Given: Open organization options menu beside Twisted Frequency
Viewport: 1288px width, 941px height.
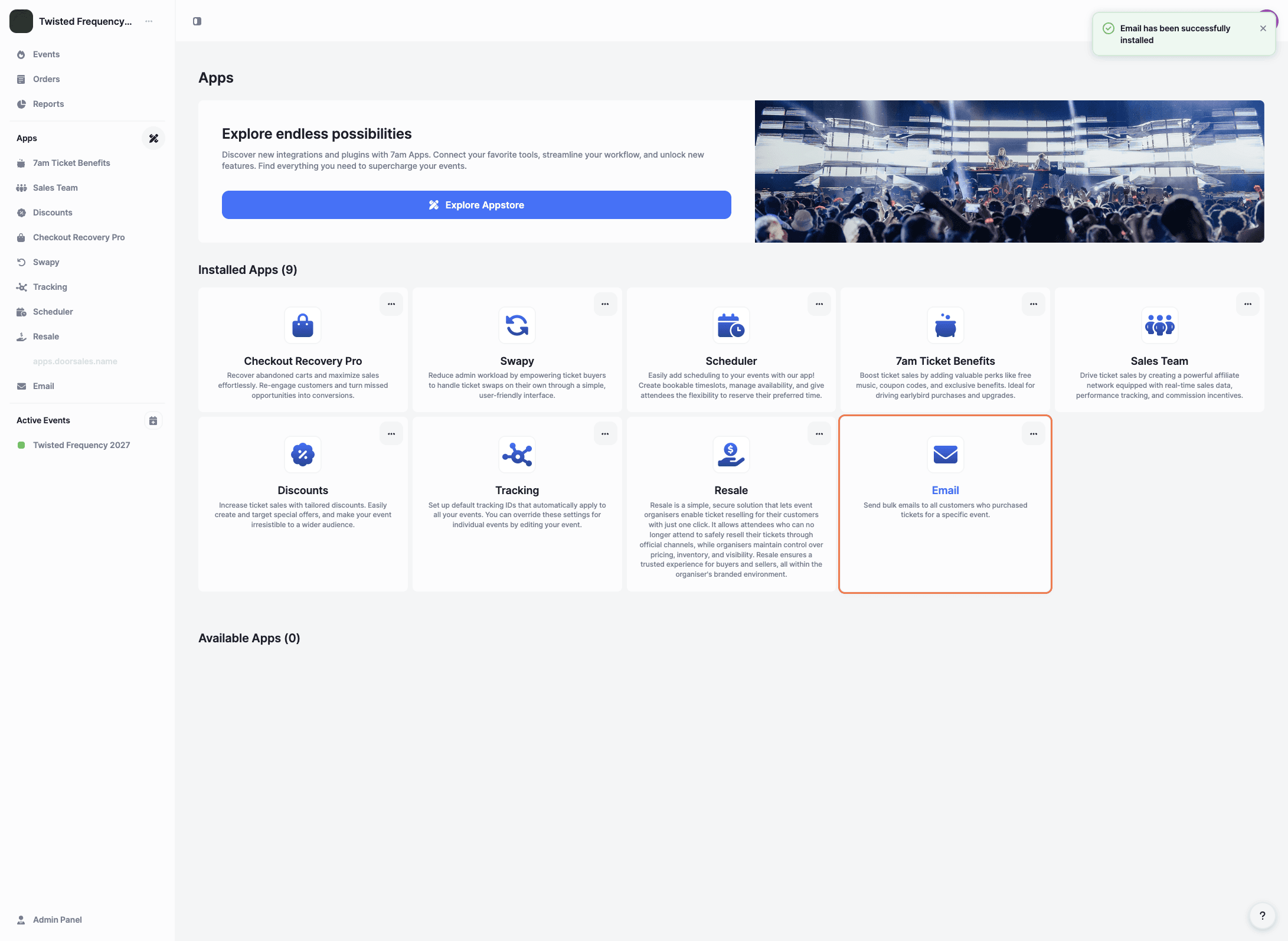Looking at the screenshot, I should (x=149, y=21).
